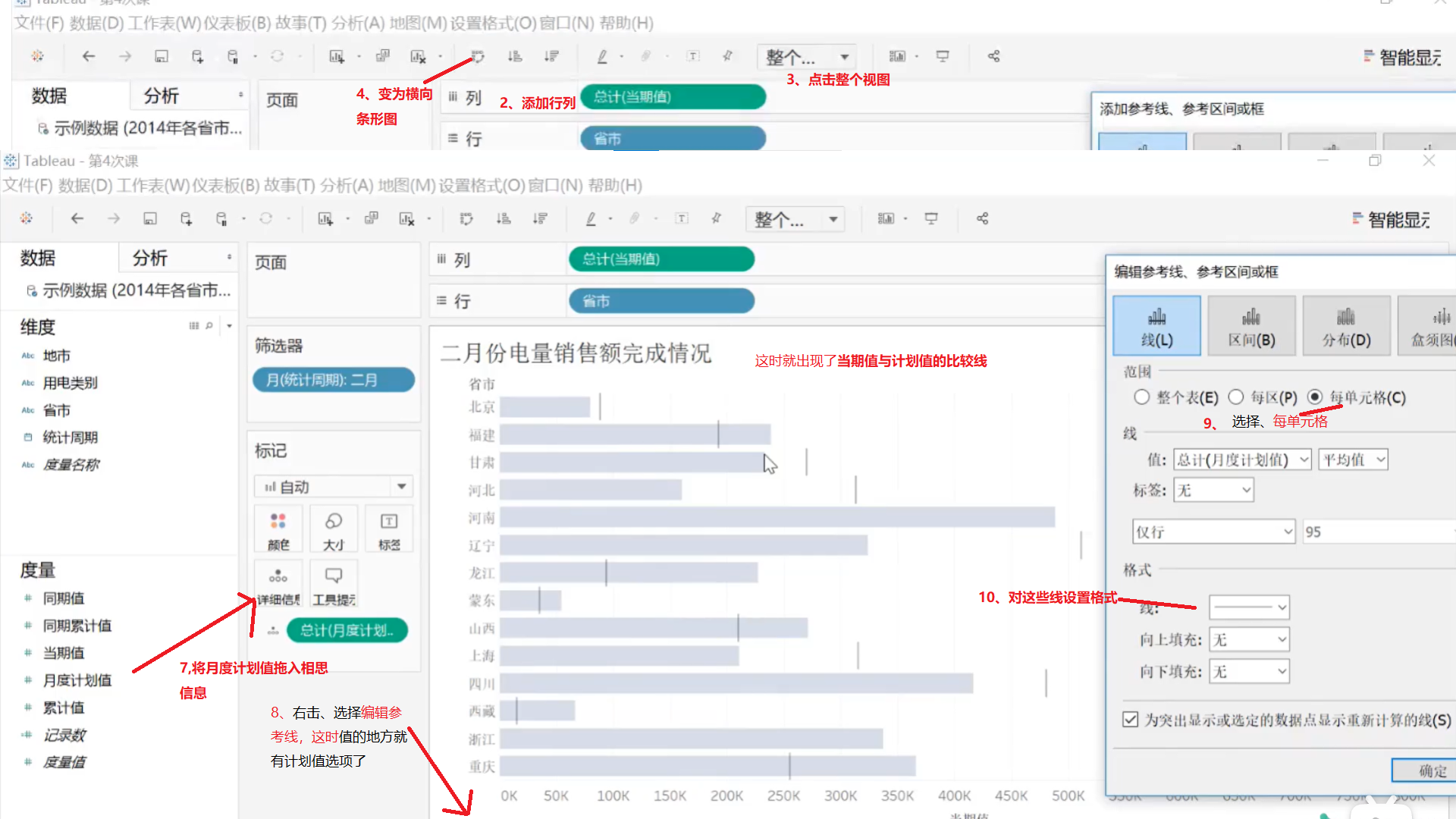Click the sort descending toolbar icon

coord(540,218)
